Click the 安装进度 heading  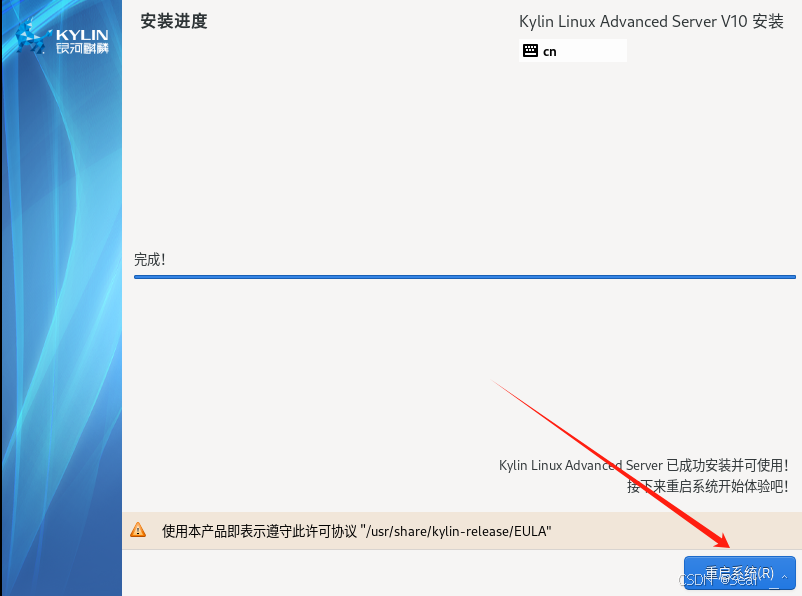point(174,21)
